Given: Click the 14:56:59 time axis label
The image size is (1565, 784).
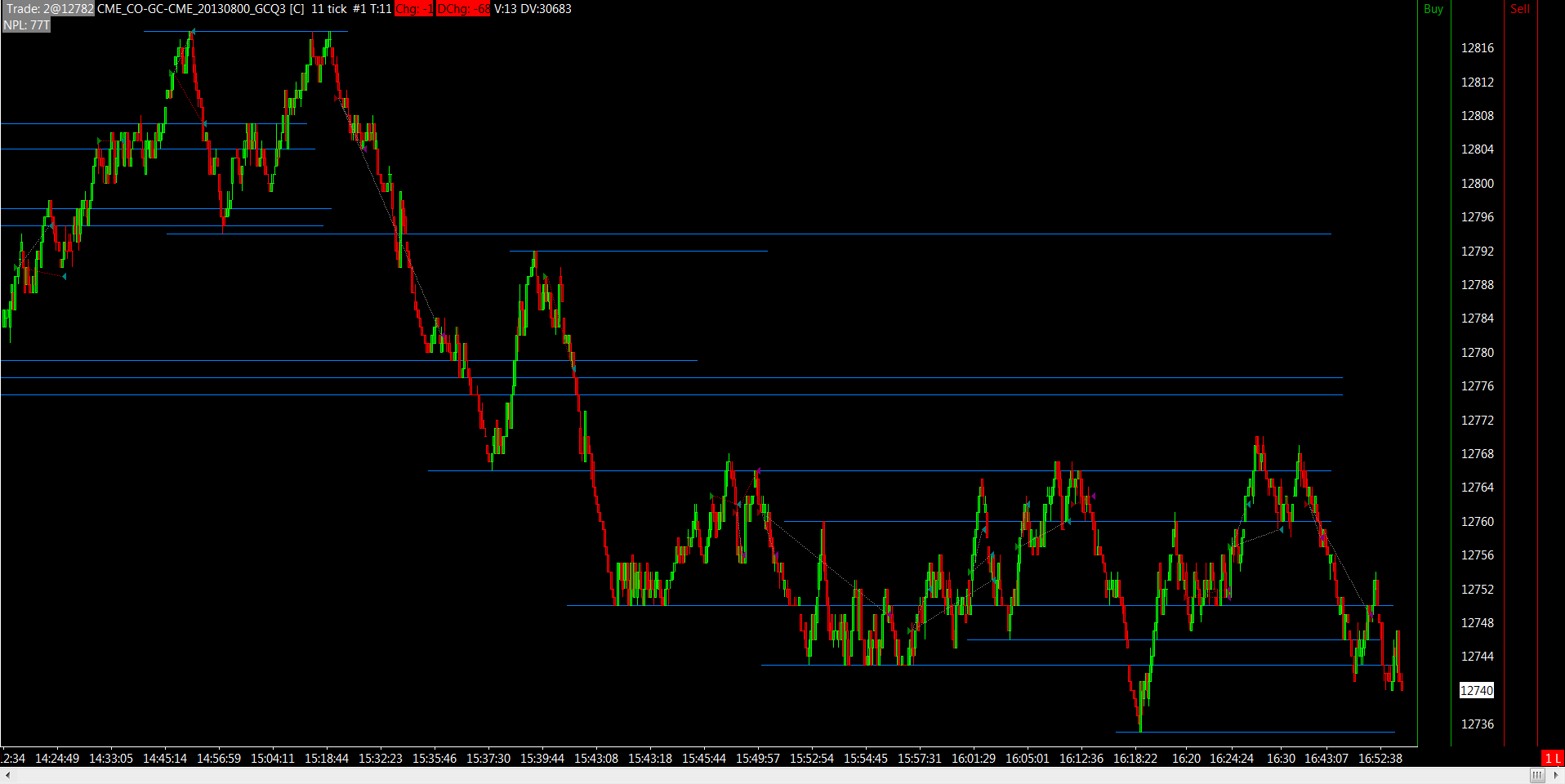Looking at the screenshot, I should tap(219, 759).
